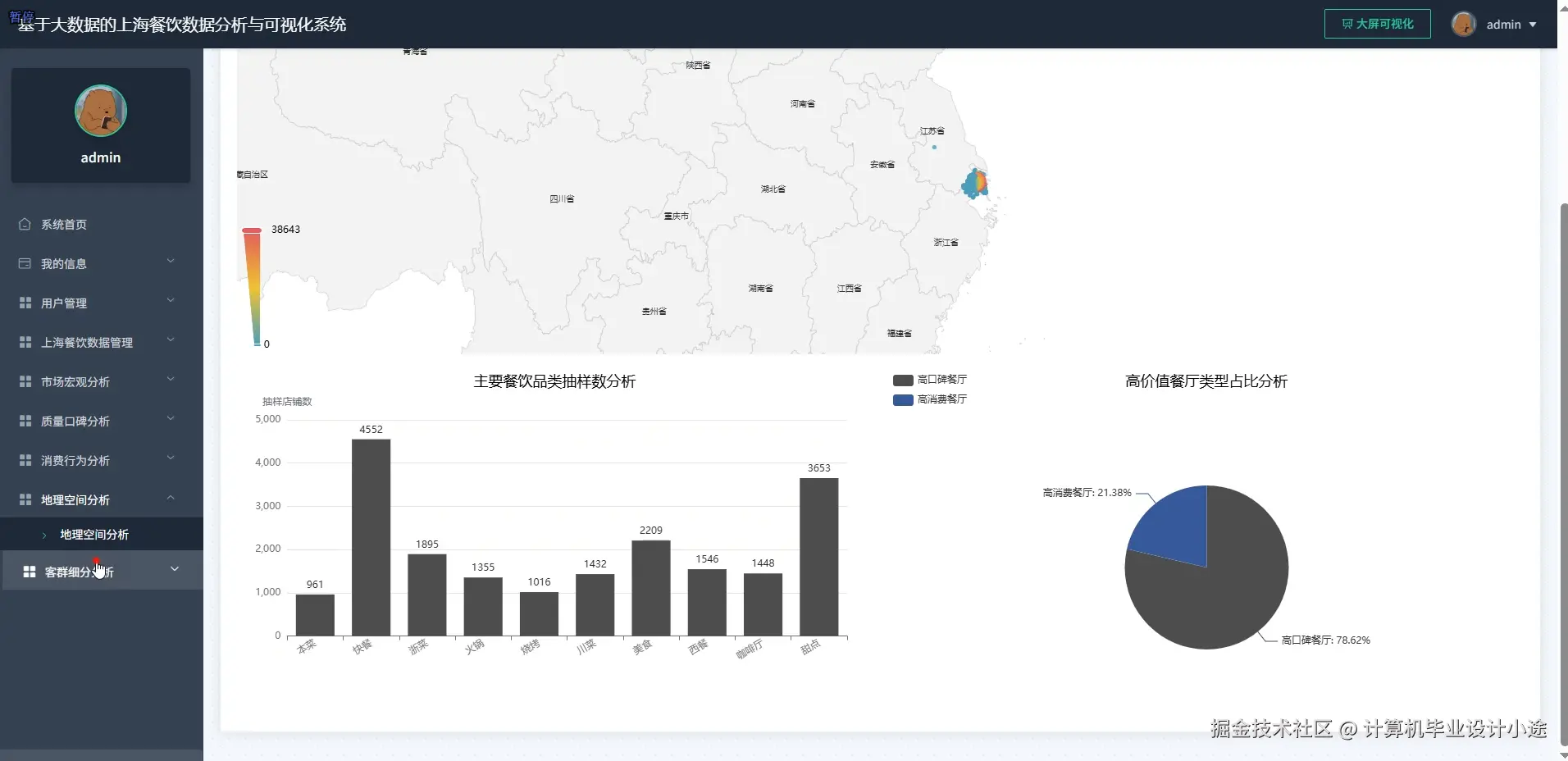Expand the 客群细分分析 submenu arrow
Screen dimensions: 1568x761
[174, 569]
